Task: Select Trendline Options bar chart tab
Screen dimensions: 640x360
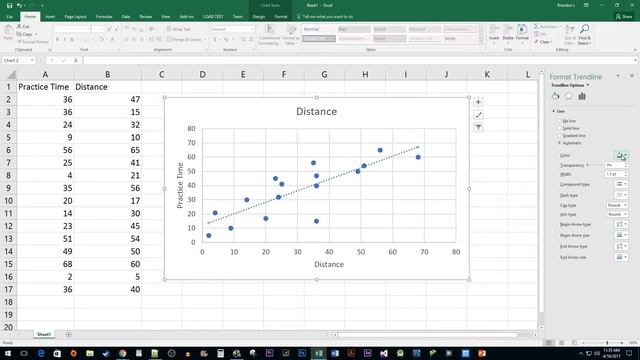Action: coord(582,96)
